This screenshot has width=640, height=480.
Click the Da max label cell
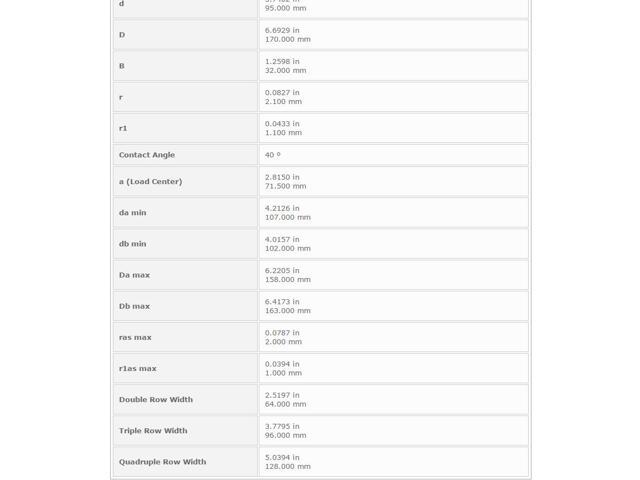[x=185, y=275]
